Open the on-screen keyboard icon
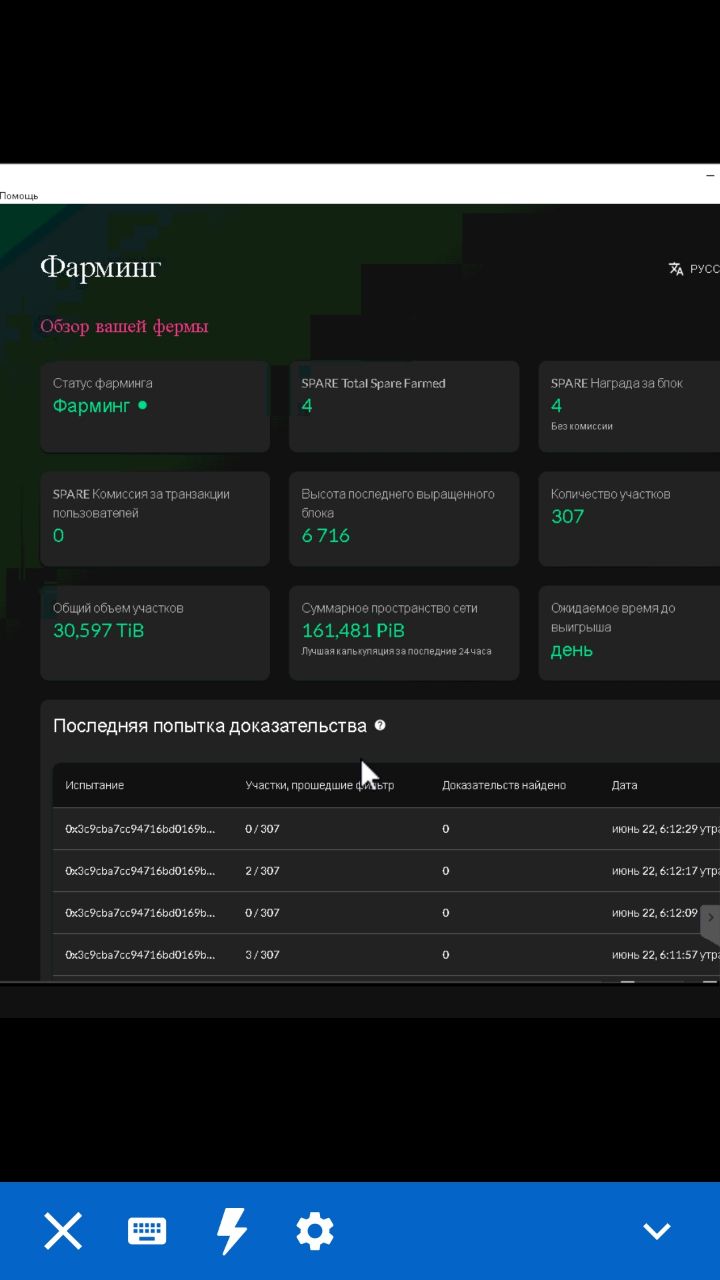This screenshot has width=720, height=1280. 147,1231
